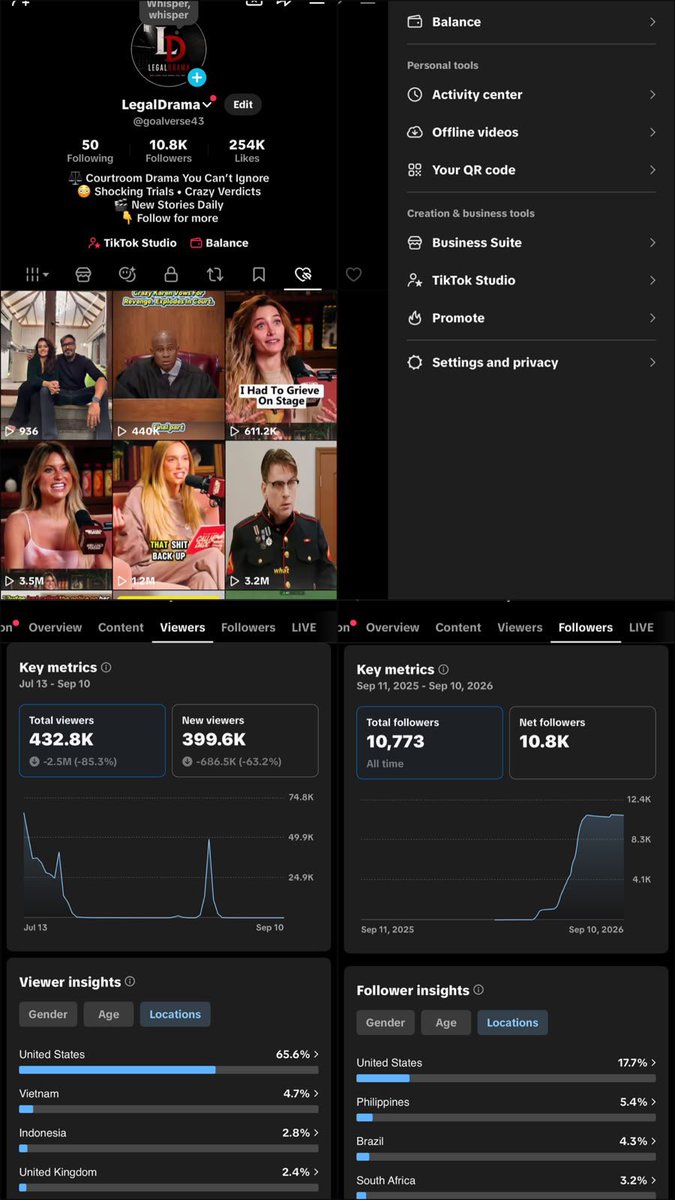Tap the blue plus badge on profile avatar
Viewport: 675px width, 1200px height.
[x=197, y=78]
